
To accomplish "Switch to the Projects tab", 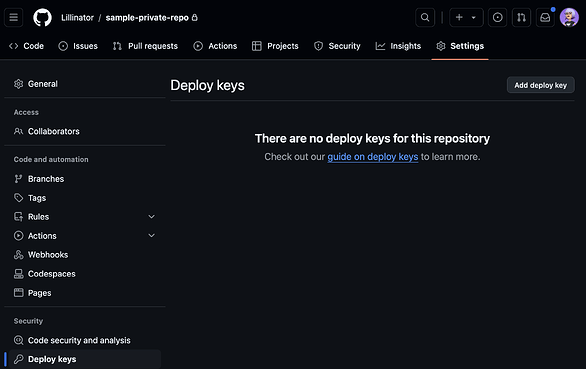I will click(x=275, y=46).
